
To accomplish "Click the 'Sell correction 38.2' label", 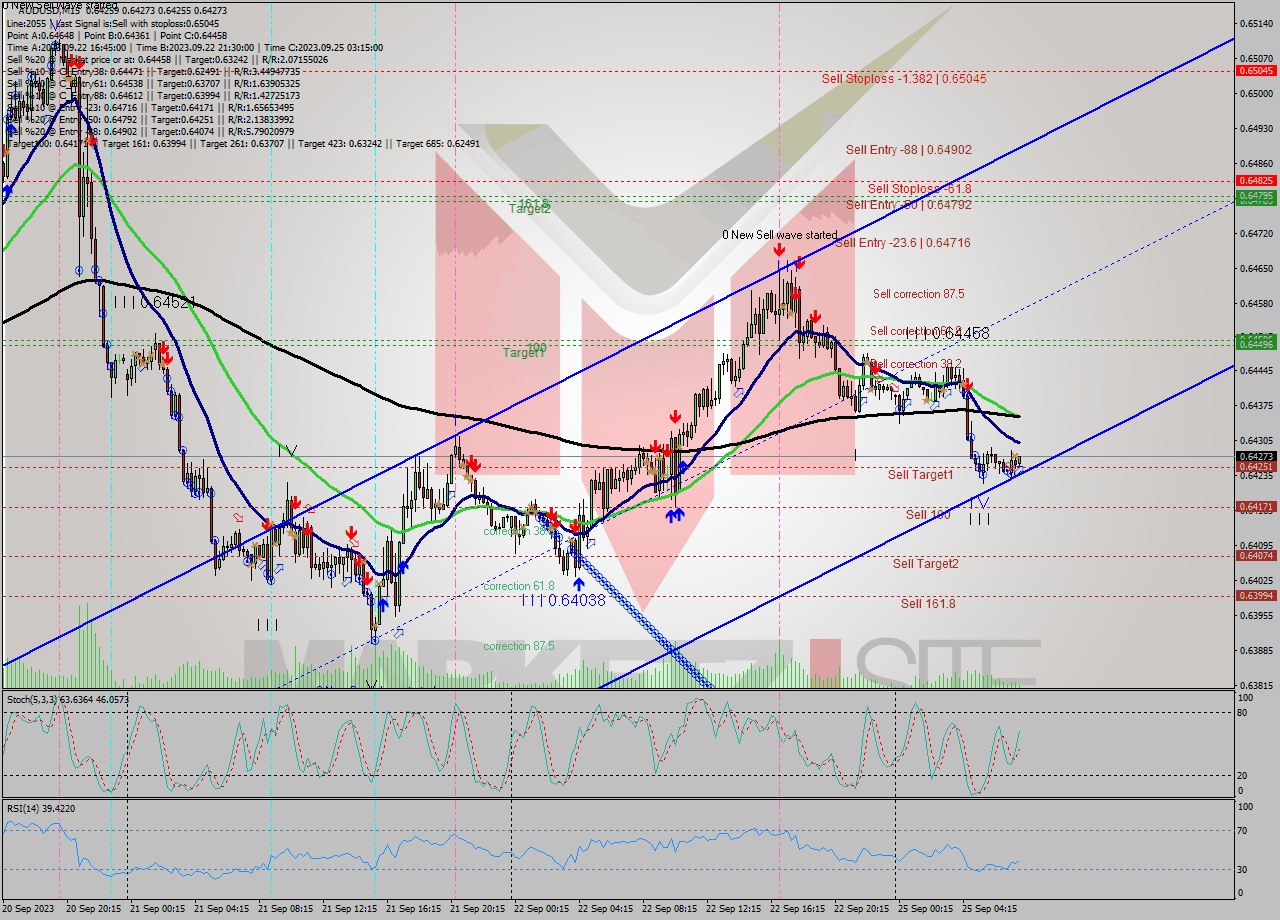I will (916, 364).
